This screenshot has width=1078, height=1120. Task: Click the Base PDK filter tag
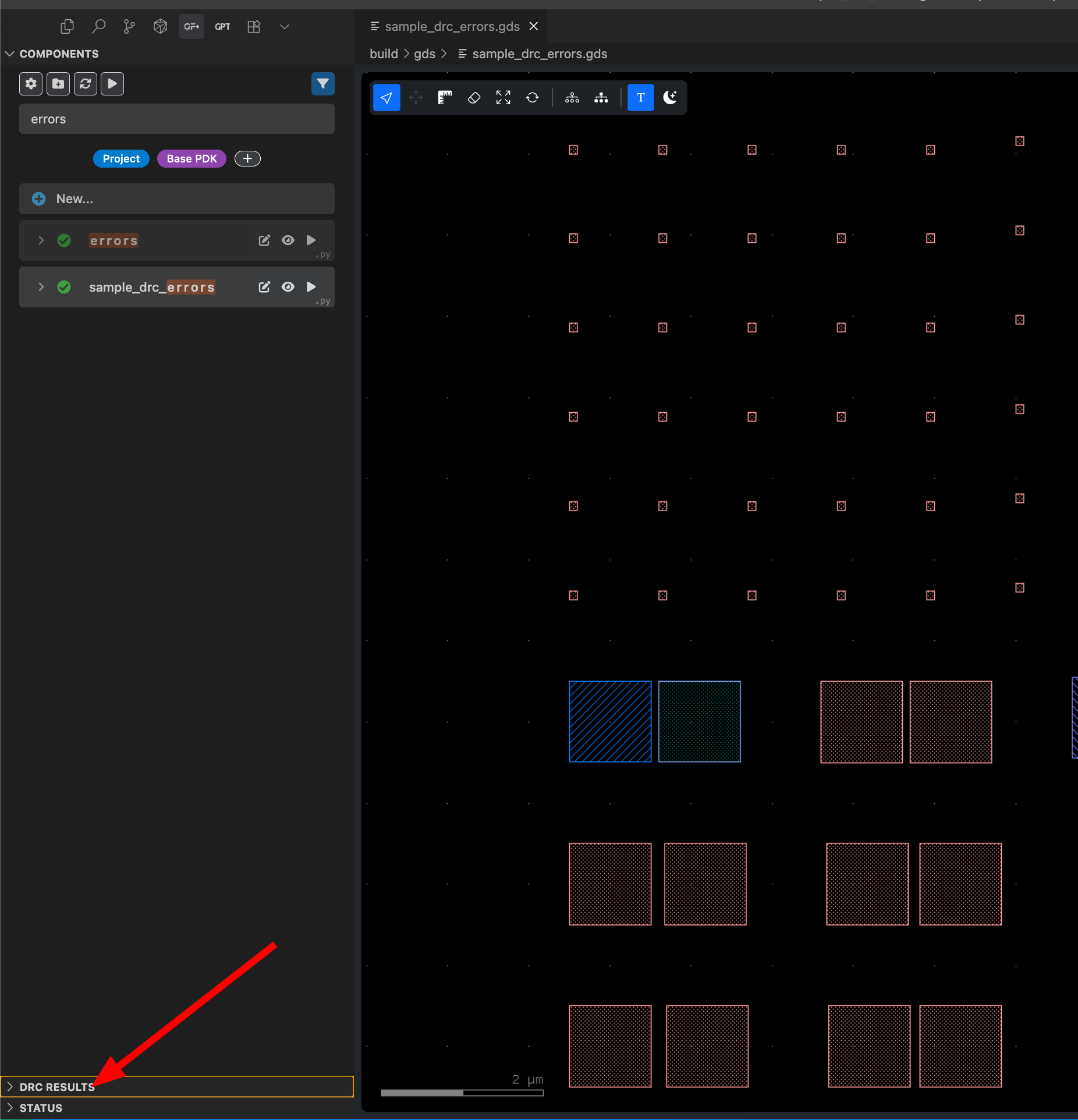point(192,159)
